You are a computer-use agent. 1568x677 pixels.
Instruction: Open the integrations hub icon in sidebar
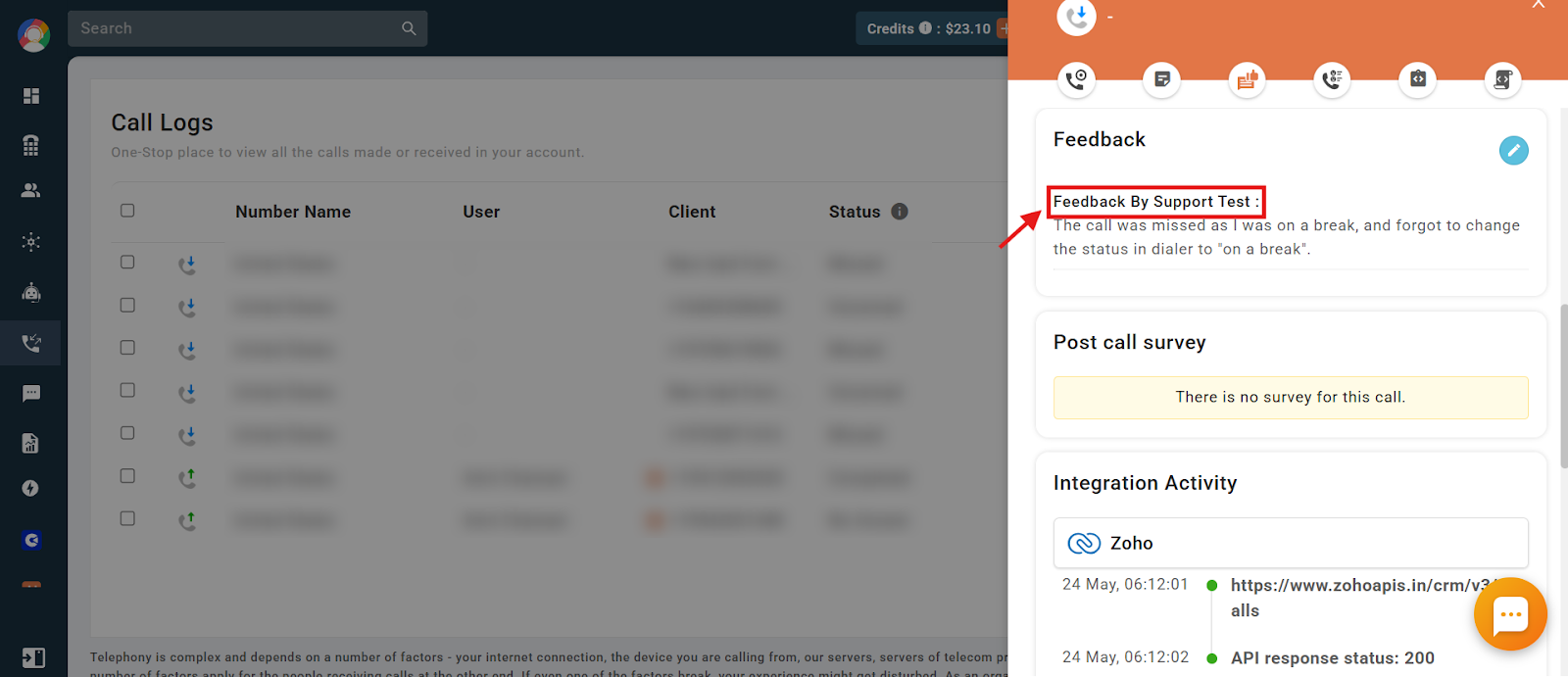coord(31,242)
